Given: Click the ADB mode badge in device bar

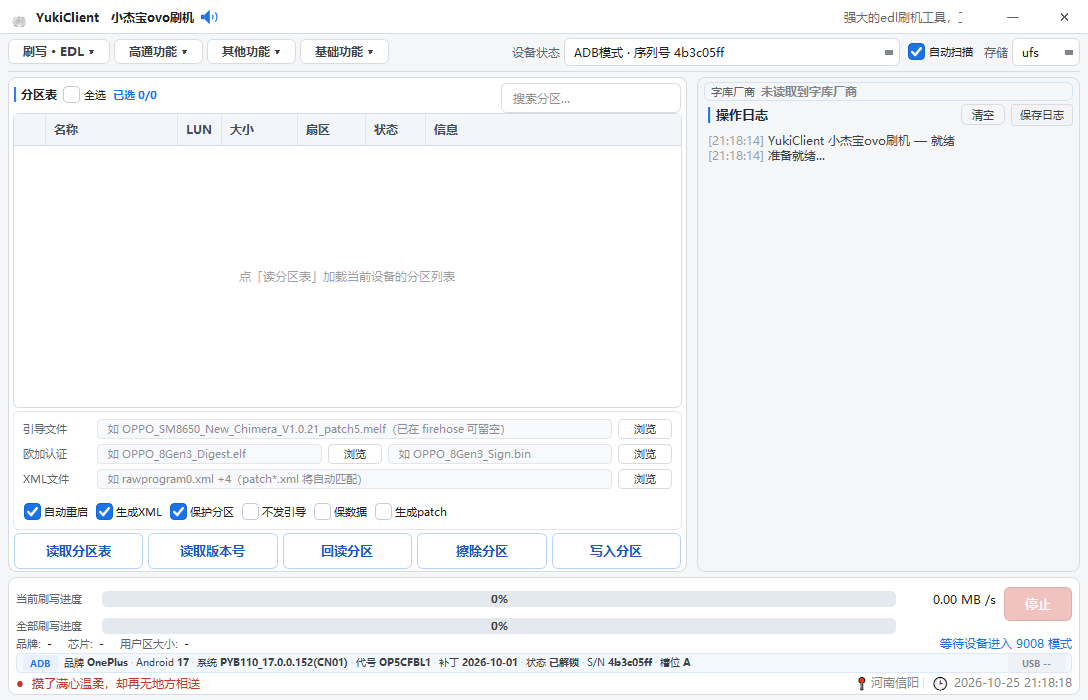Looking at the screenshot, I should pos(40,663).
